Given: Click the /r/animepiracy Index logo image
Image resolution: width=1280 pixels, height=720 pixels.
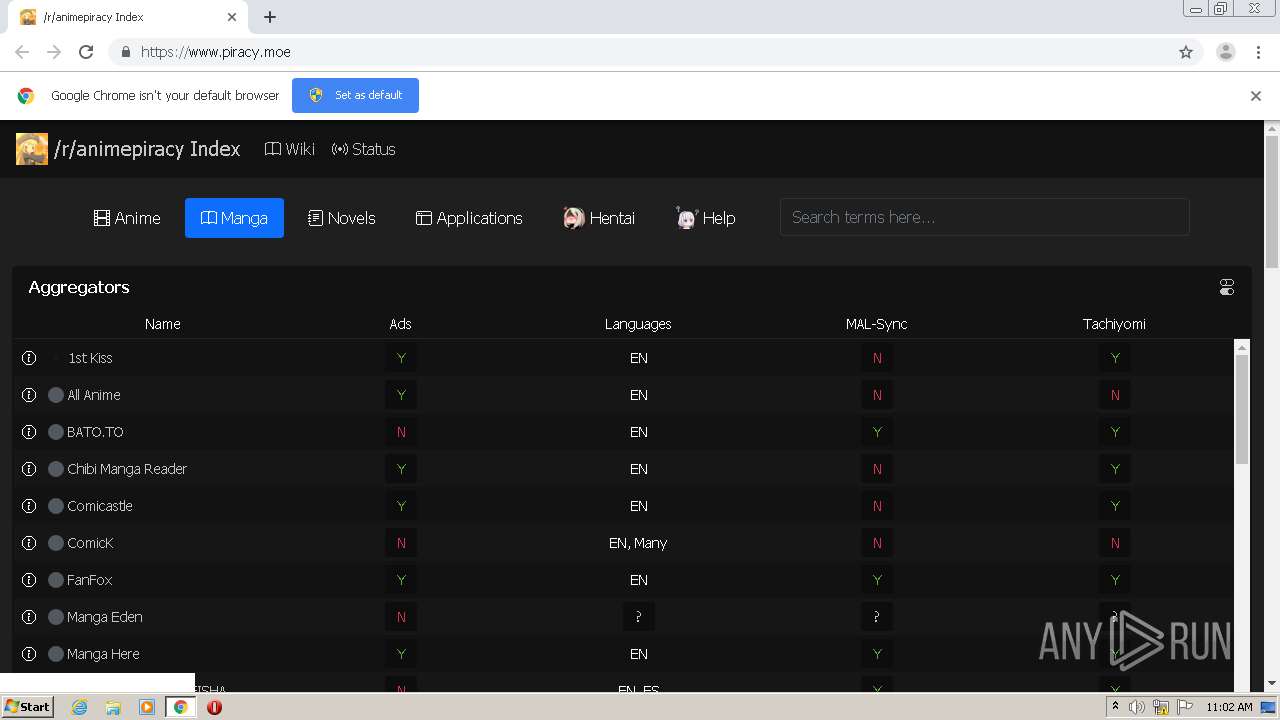Looking at the screenshot, I should click(x=32, y=149).
